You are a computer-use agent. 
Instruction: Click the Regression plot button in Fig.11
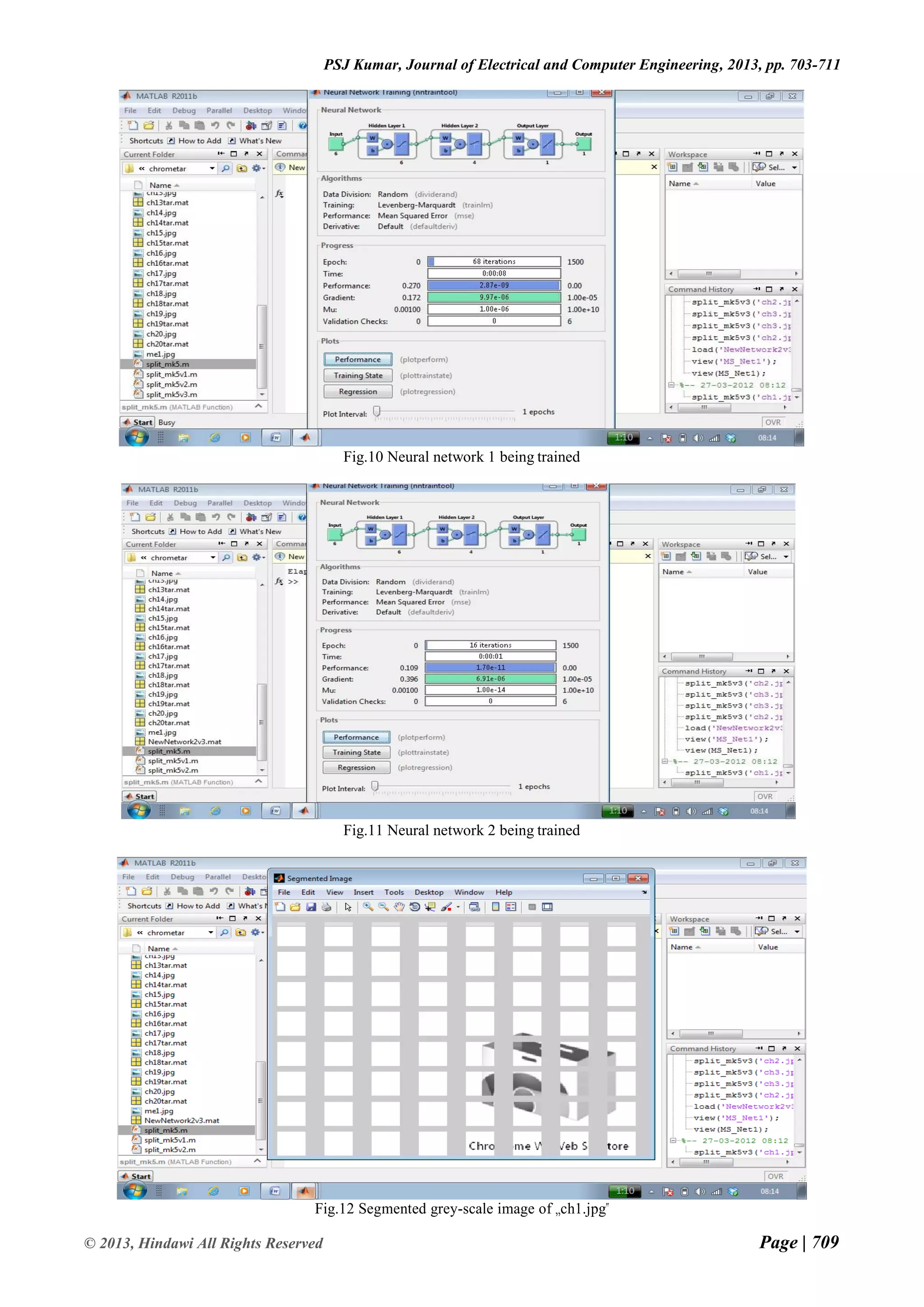[x=356, y=768]
